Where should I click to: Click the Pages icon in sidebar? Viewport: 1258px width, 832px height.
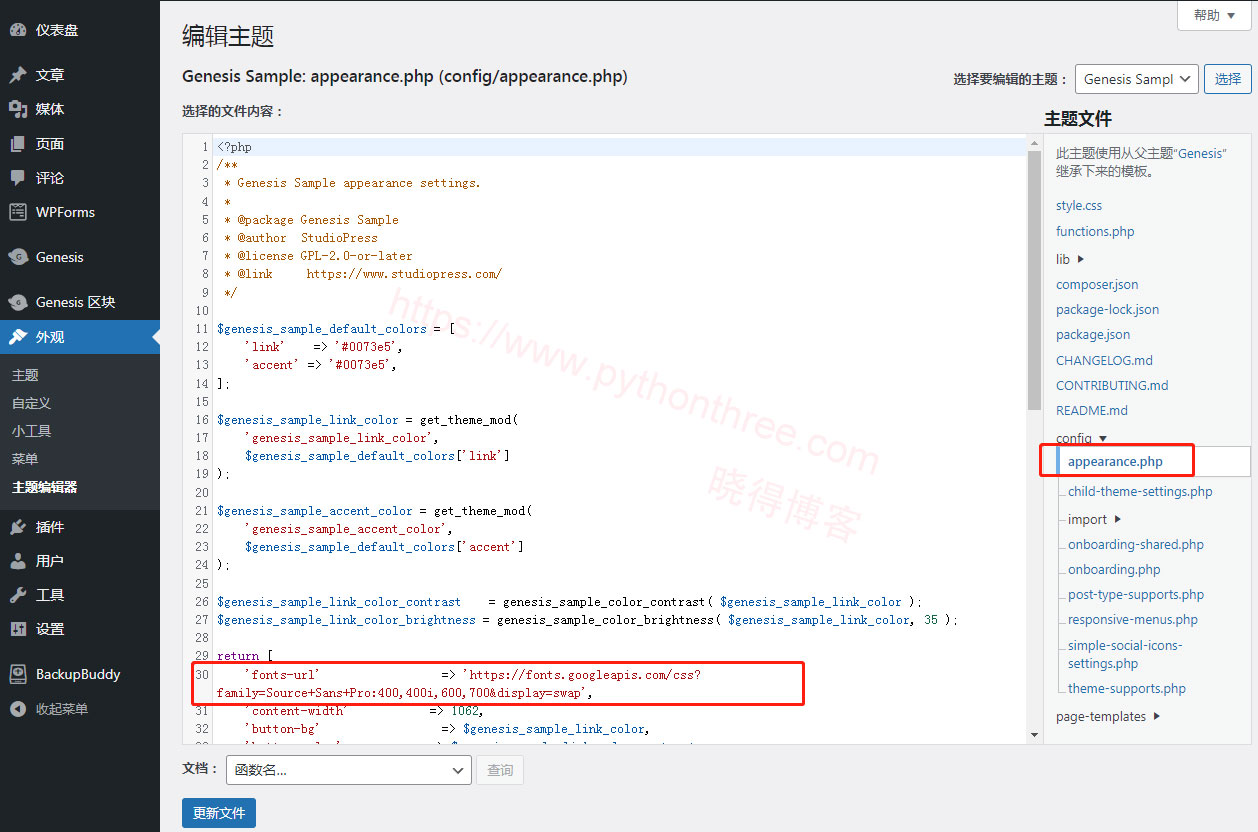point(18,144)
